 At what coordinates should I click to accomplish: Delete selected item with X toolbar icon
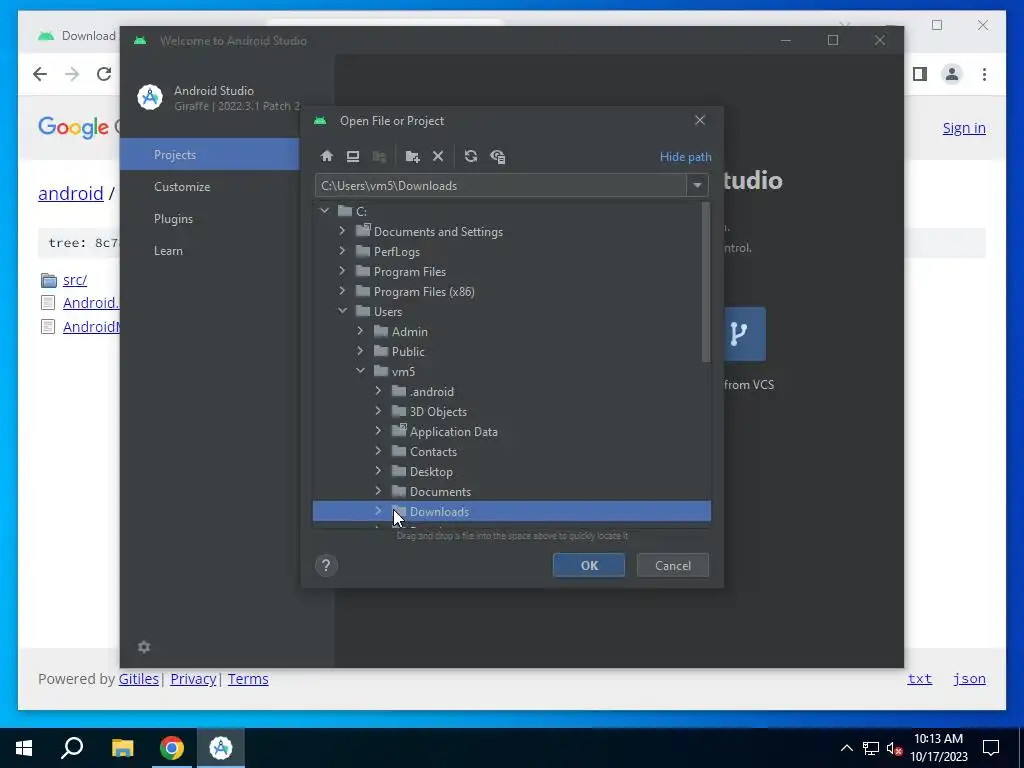[438, 156]
